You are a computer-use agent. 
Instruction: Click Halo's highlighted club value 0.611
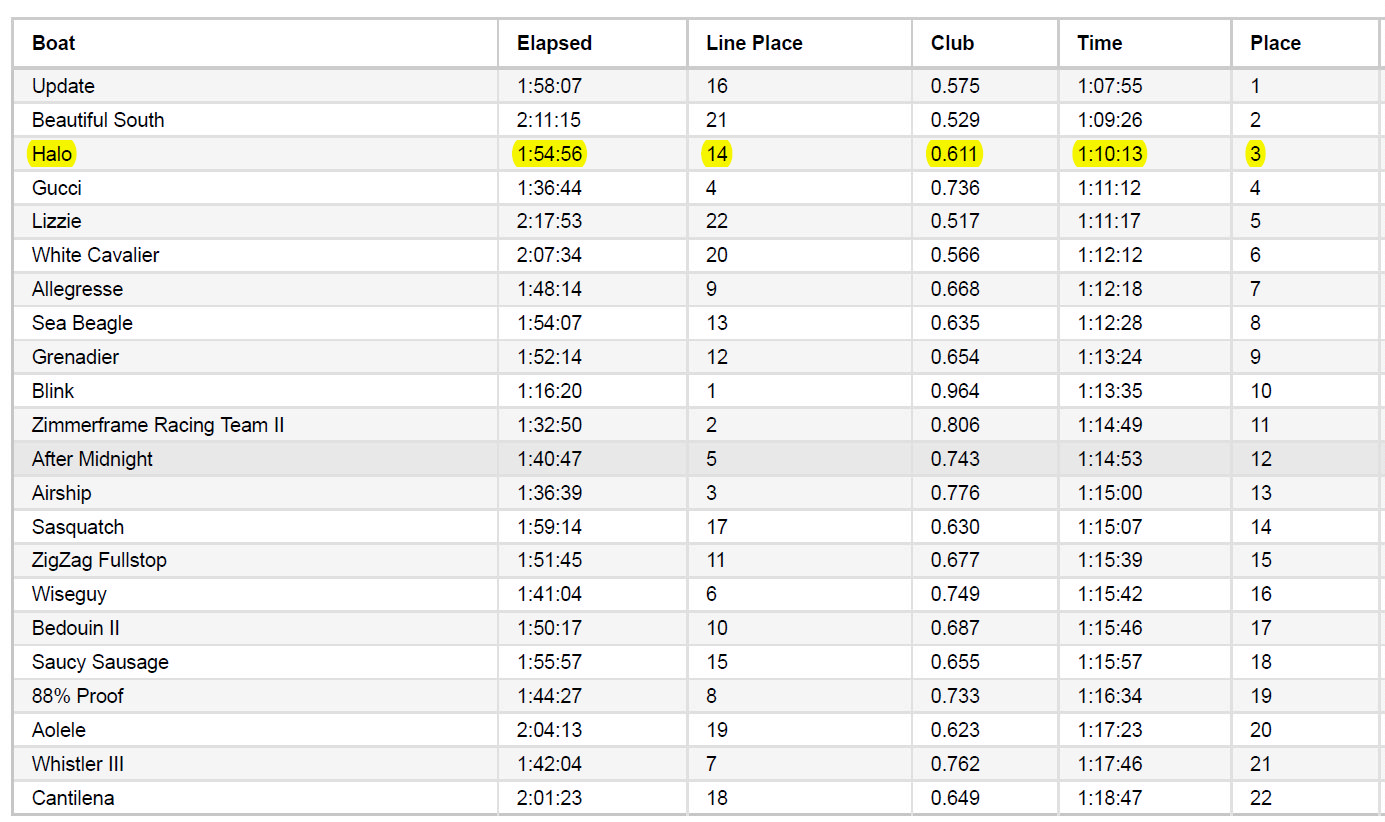[x=955, y=154]
